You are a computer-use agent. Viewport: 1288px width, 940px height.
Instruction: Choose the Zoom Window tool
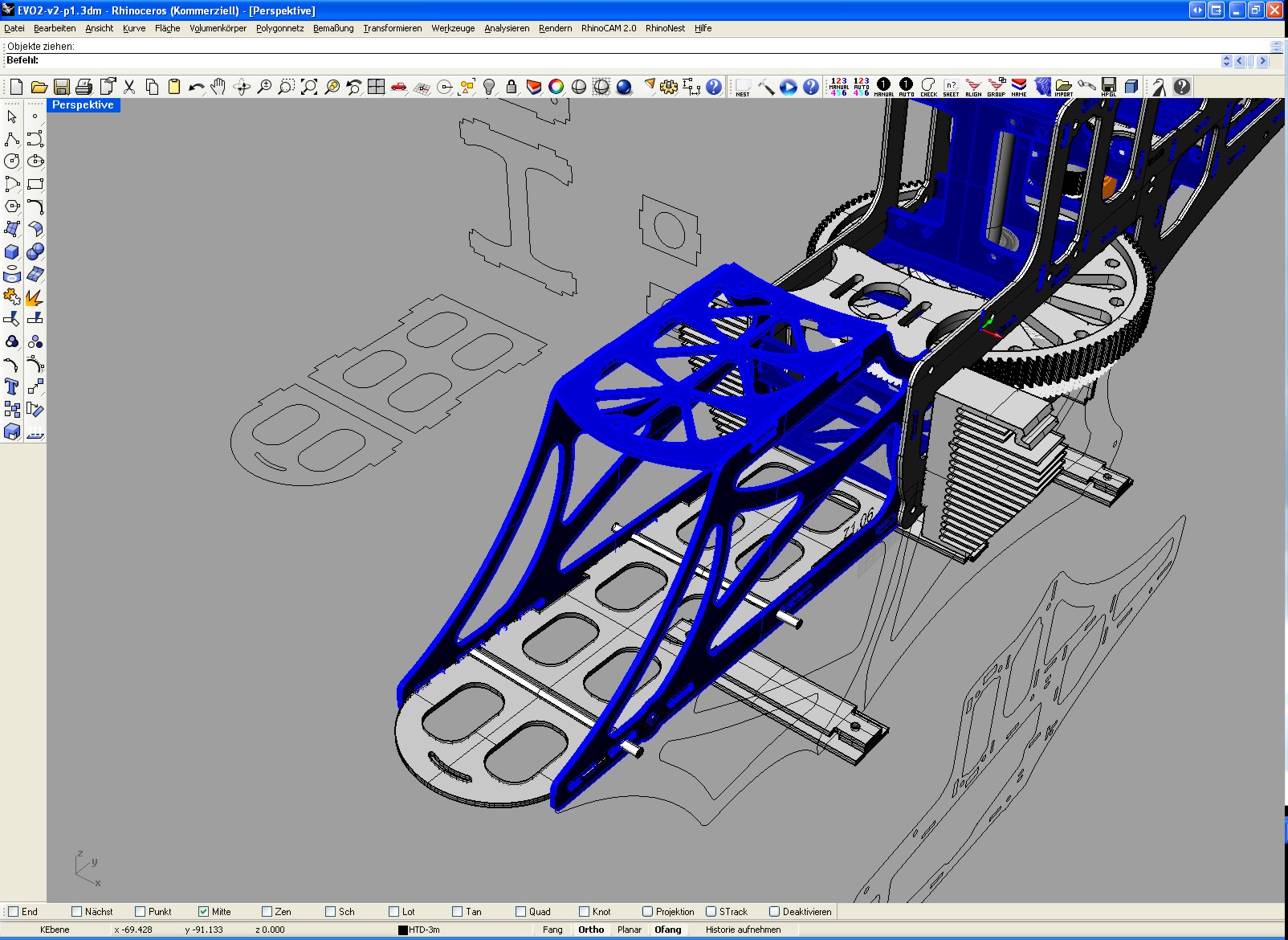(286, 87)
